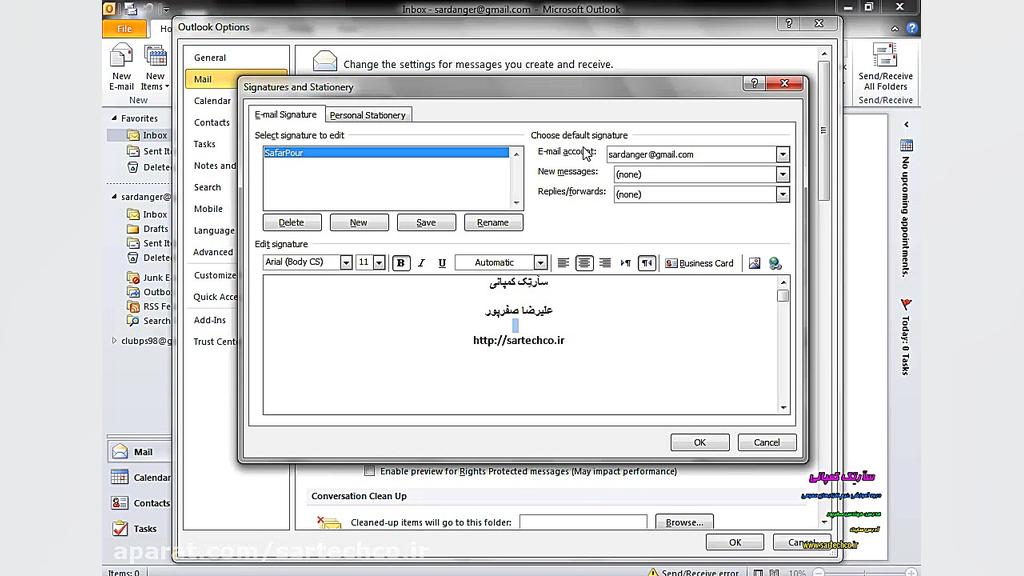Click Browse for the cleaned-up items folder
1024x576 pixels.
coord(684,521)
